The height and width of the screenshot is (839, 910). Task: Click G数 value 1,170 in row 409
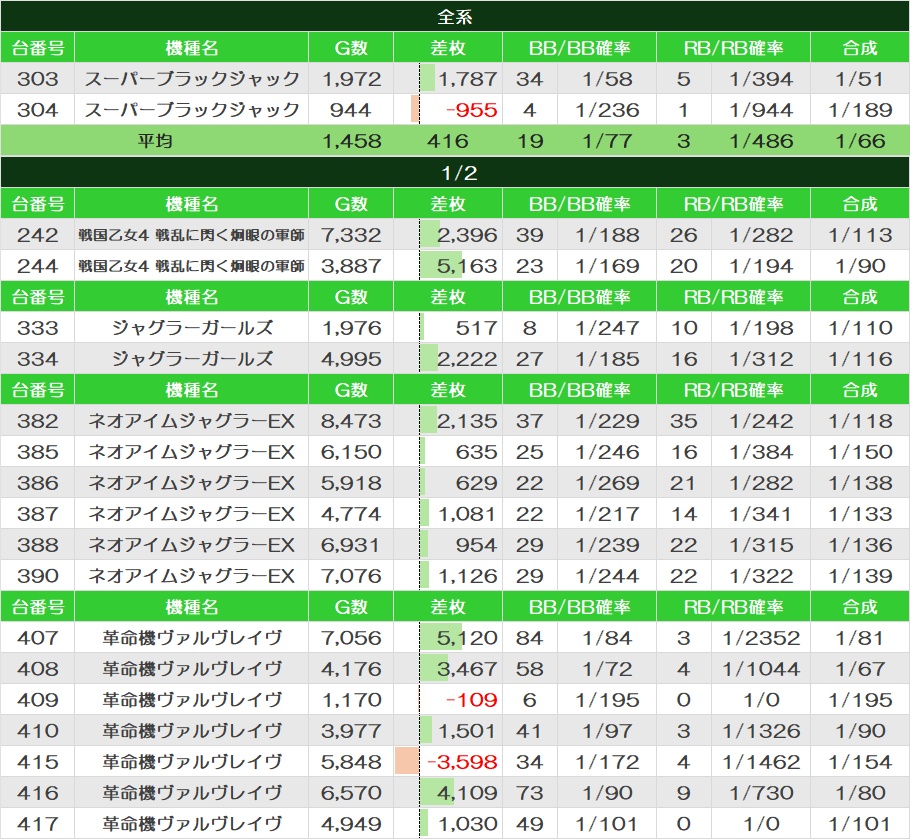351,700
